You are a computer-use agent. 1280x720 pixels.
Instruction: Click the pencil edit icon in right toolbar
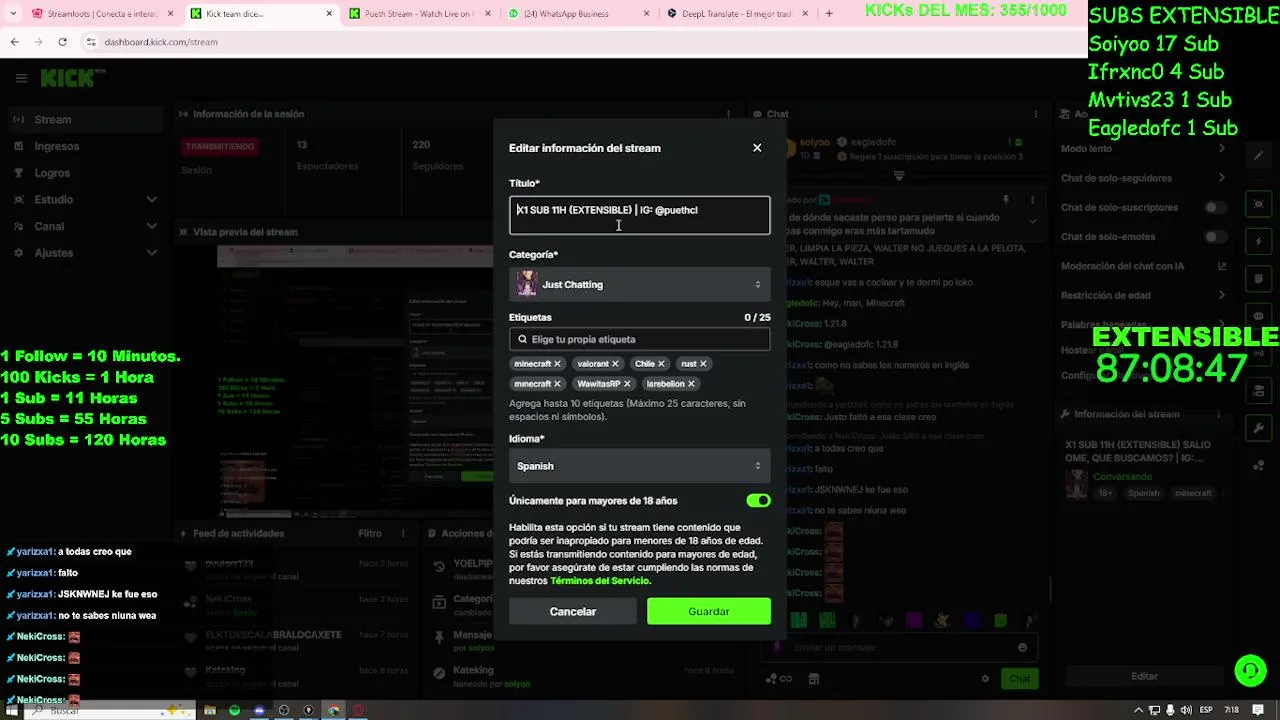click(x=1258, y=156)
